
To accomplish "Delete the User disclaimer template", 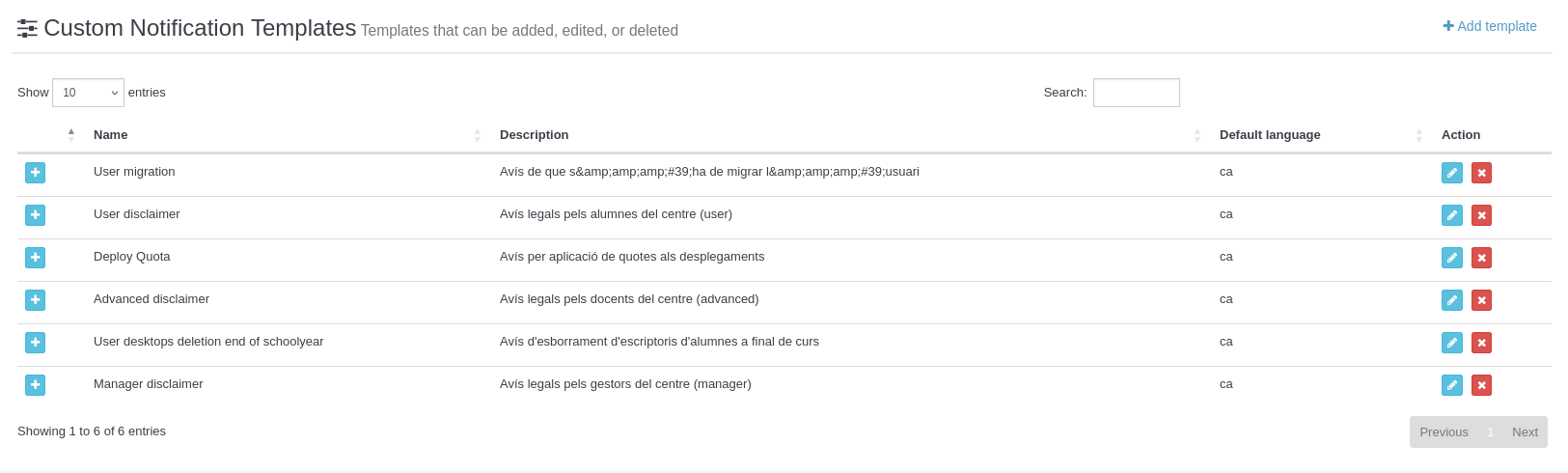I will [1481, 215].
